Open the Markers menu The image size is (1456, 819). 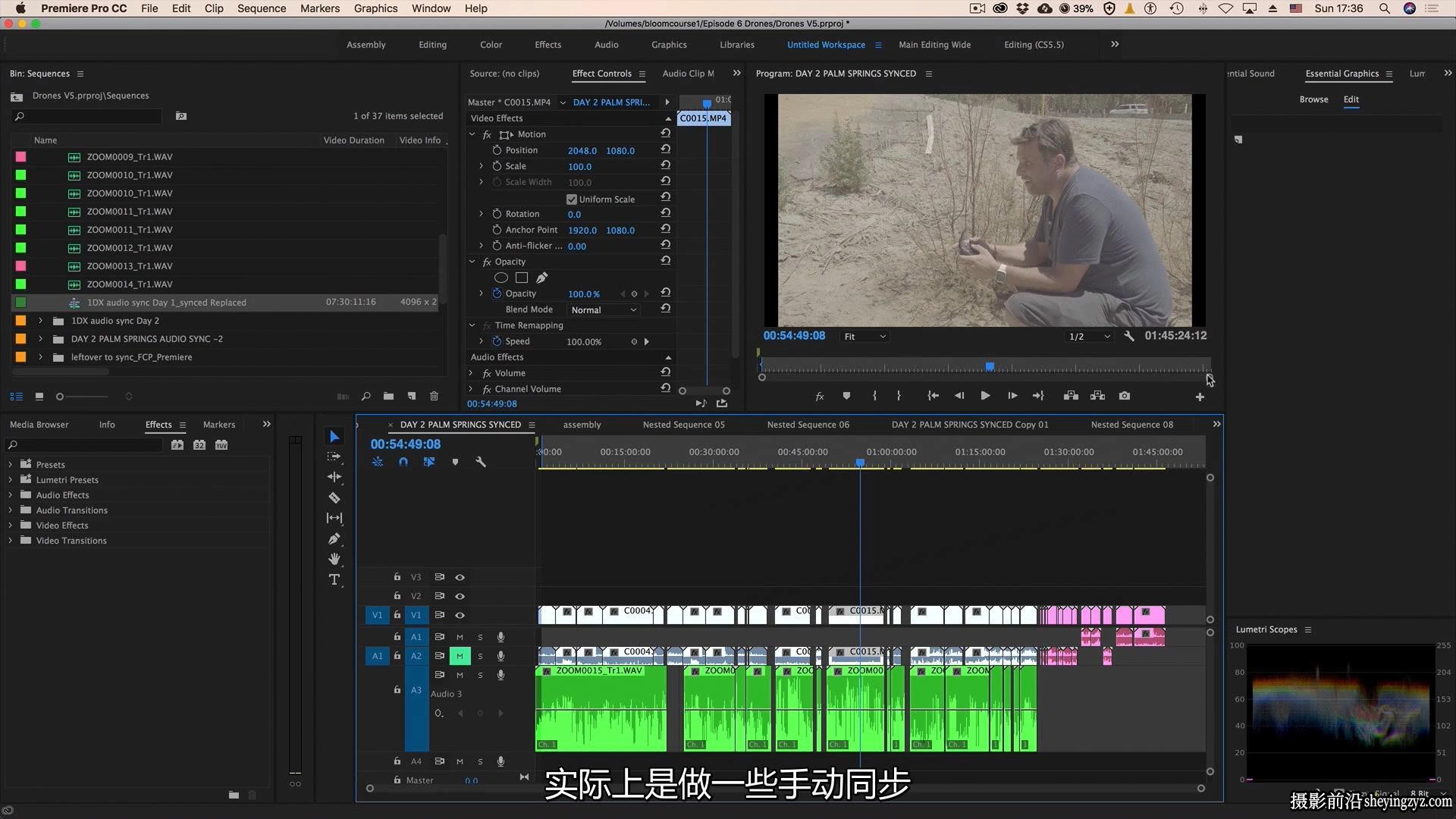click(x=320, y=8)
